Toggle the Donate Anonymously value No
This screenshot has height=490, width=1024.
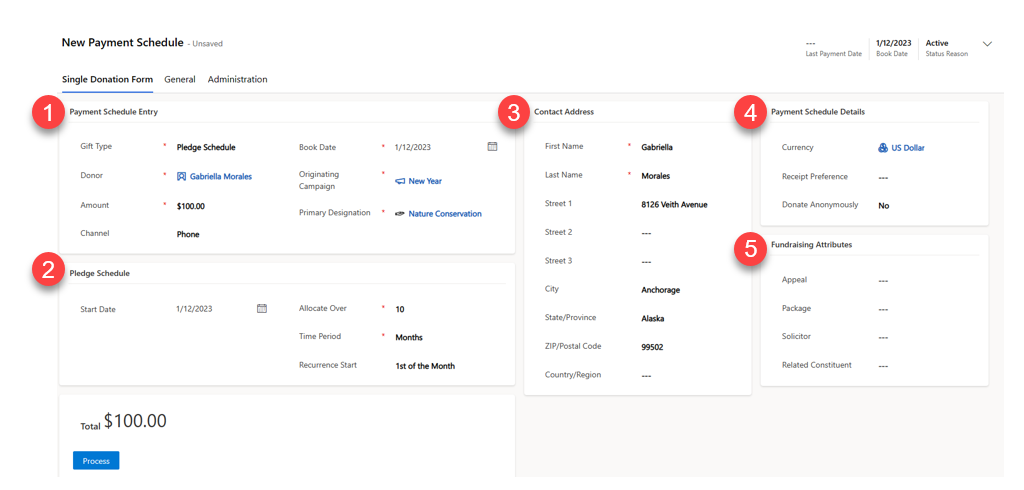(x=884, y=205)
